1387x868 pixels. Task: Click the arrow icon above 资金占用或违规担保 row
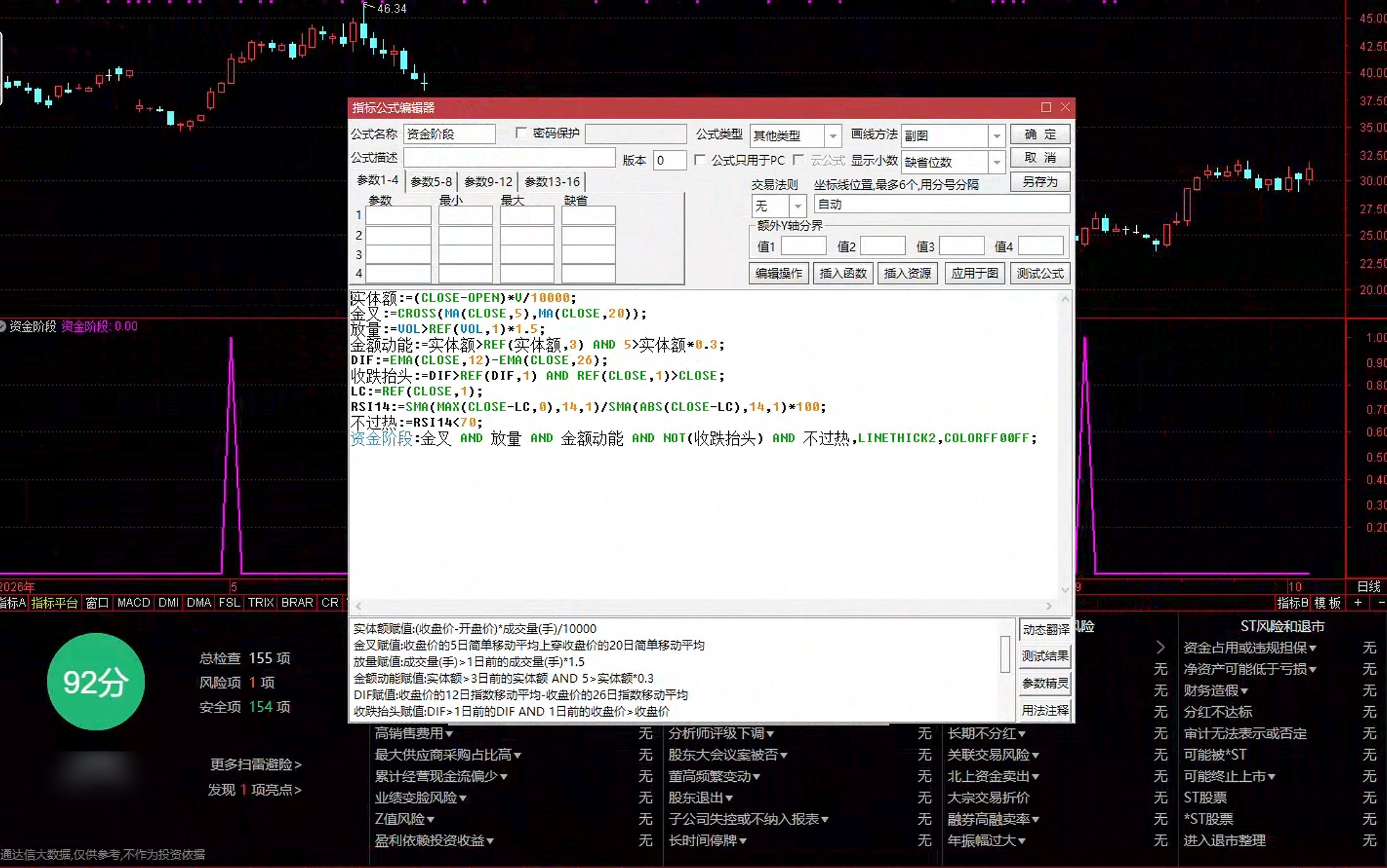[1160, 647]
